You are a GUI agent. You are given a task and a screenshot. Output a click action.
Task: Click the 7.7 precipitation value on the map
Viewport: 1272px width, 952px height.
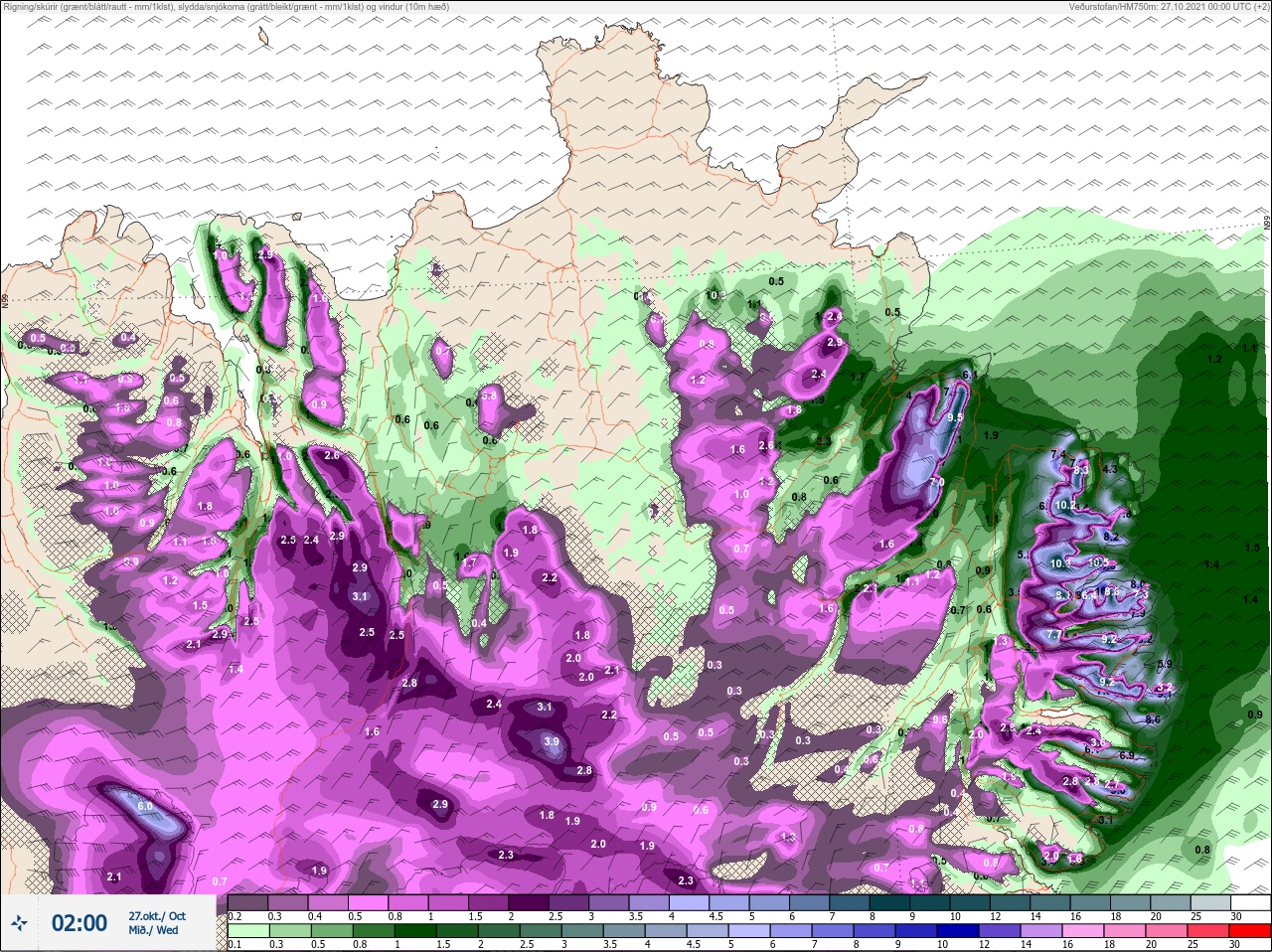[x=1055, y=634]
